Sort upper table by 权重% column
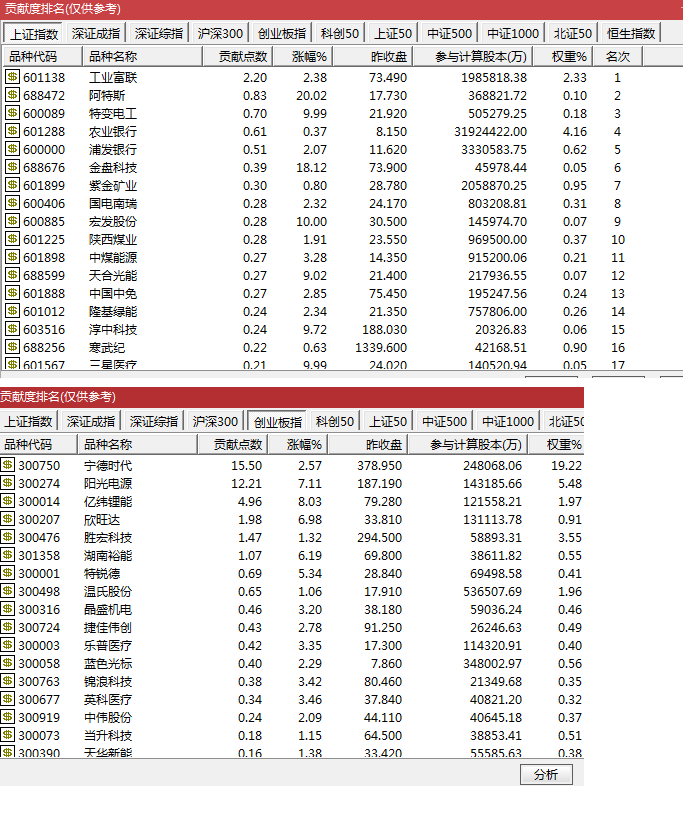Image resolution: width=700 pixels, height=831 pixels. 563,56
